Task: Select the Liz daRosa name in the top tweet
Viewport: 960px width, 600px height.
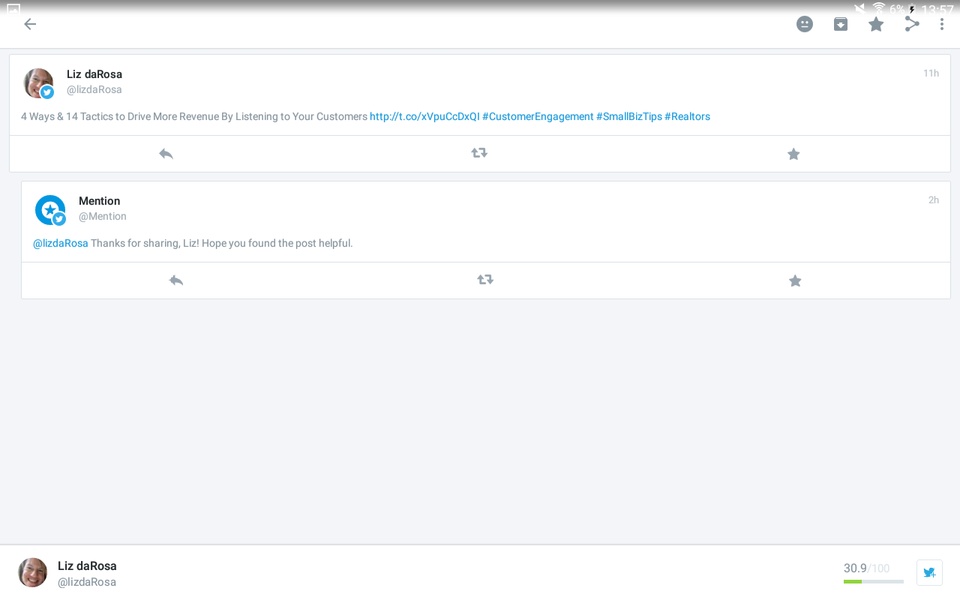Action: click(94, 74)
